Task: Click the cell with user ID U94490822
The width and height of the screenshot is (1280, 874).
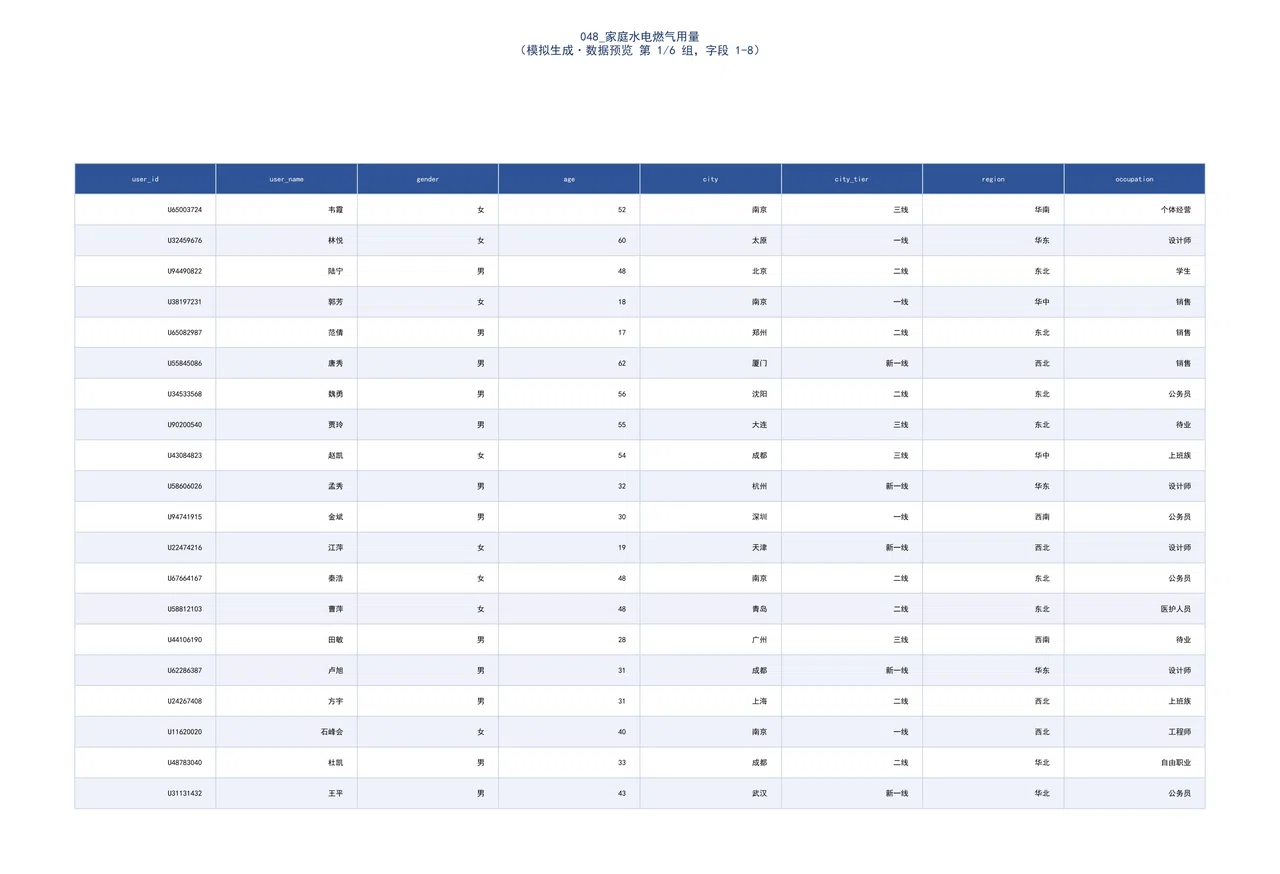Action: (145, 271)
